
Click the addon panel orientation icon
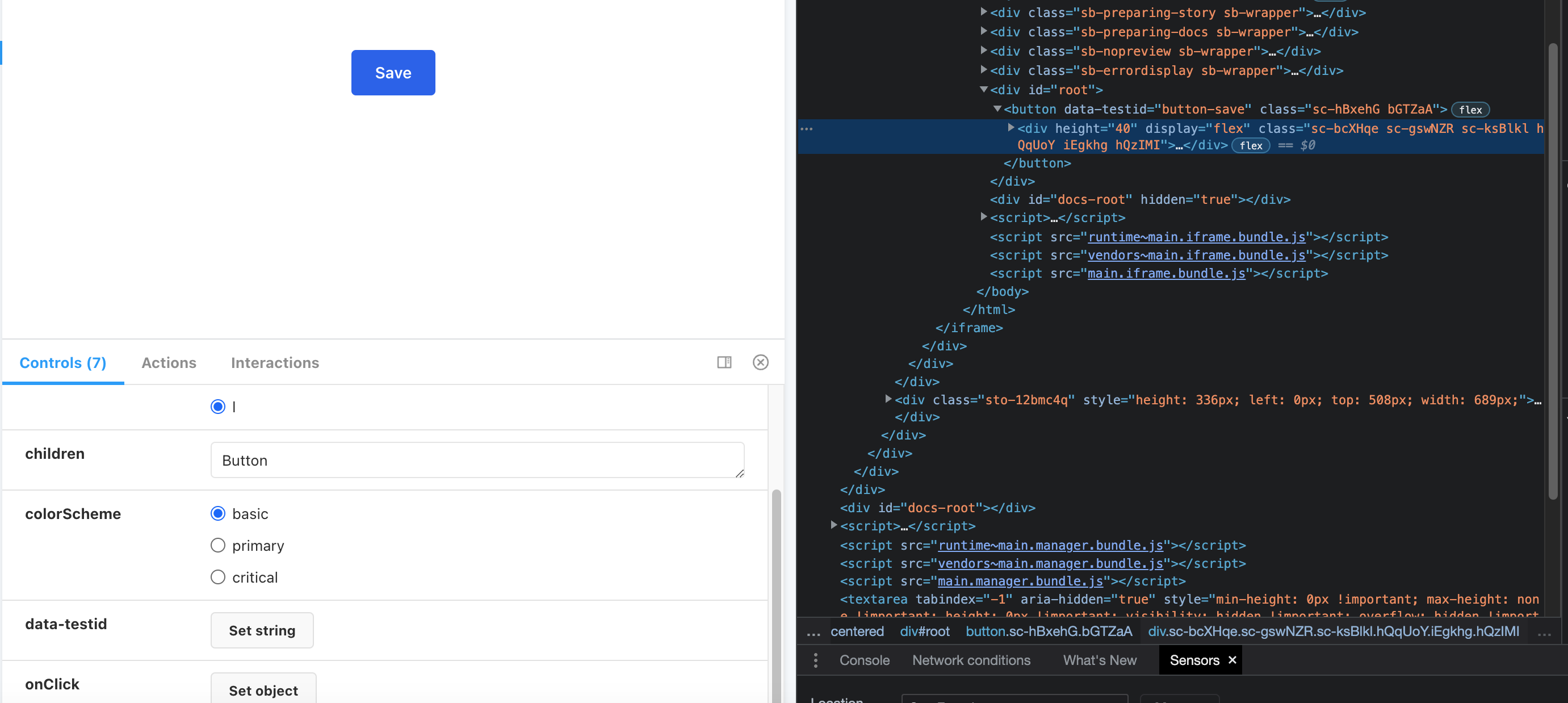pos(724,363)
